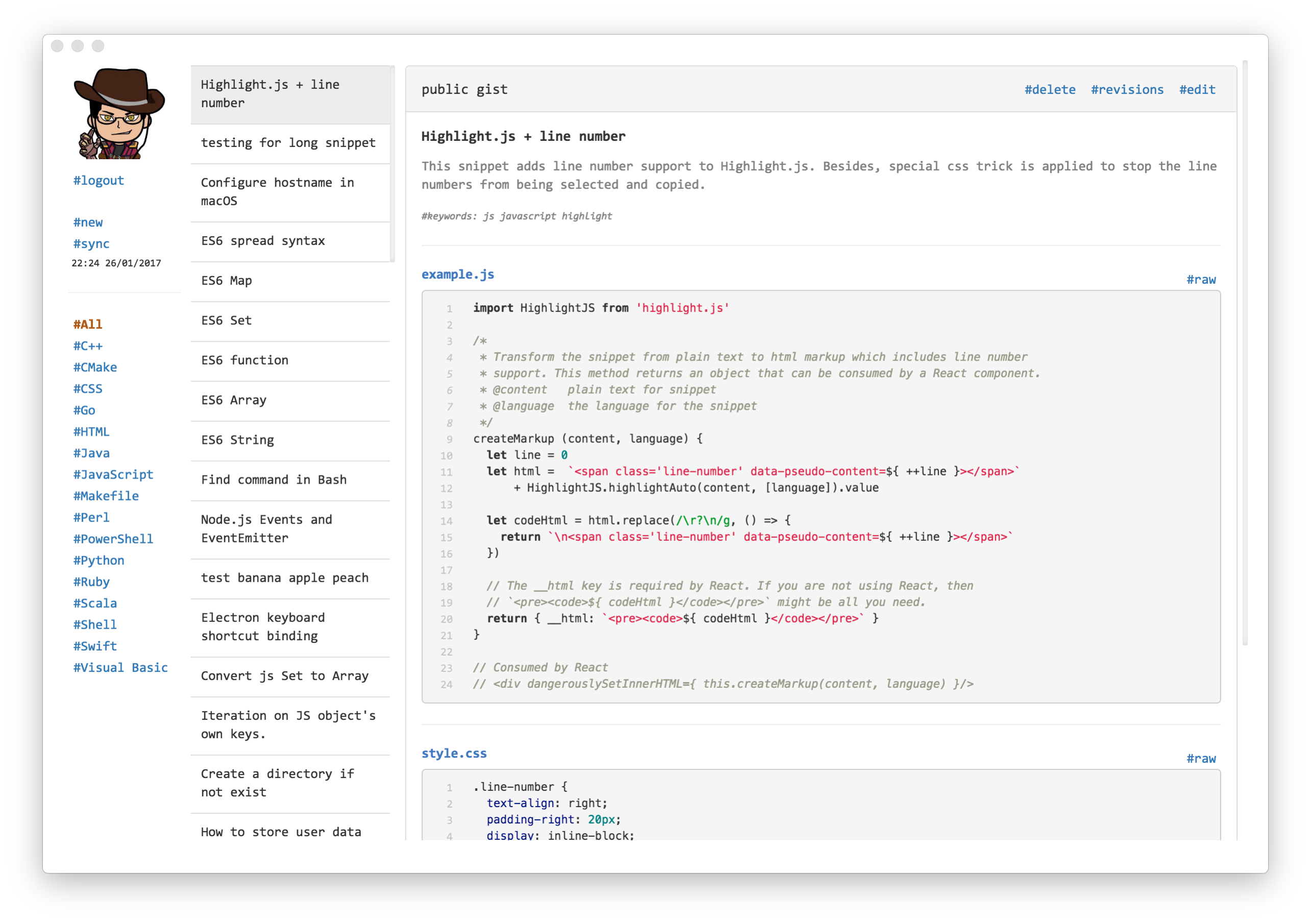Show all snippets via #All tag
The height and width of the screenshot is (924, 1311).
point(87,324)
